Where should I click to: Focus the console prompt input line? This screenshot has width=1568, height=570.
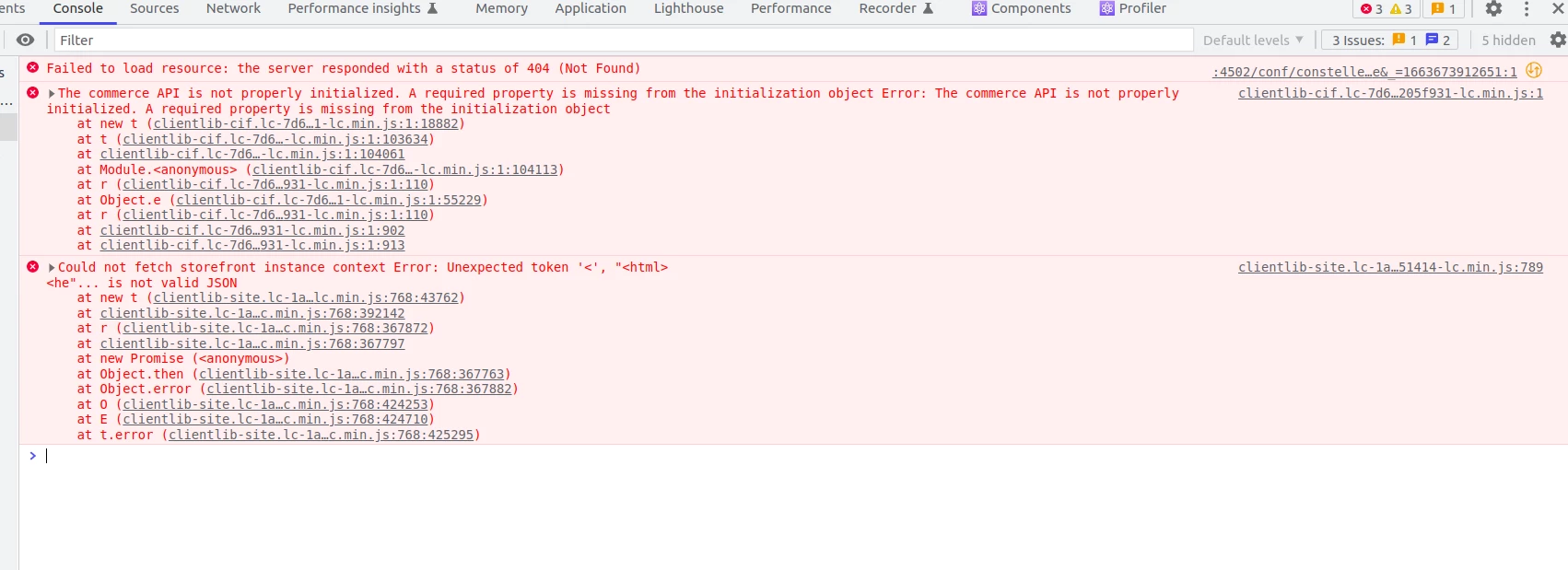pos(802,456)
